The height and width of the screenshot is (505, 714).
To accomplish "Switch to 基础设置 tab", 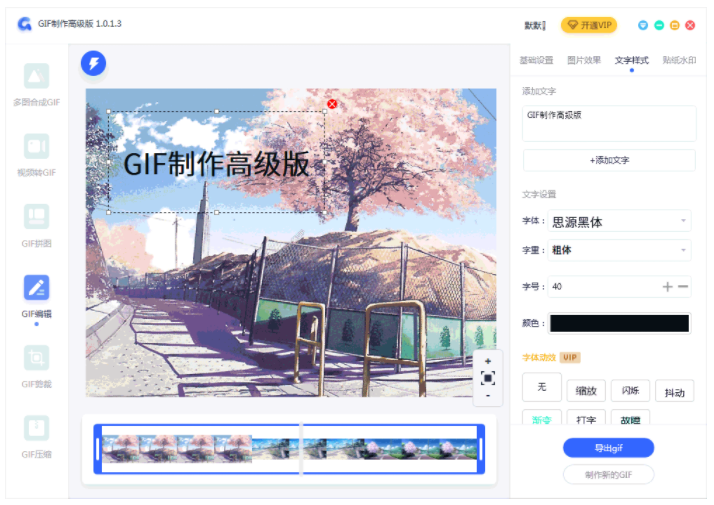I will coord(536,60).
